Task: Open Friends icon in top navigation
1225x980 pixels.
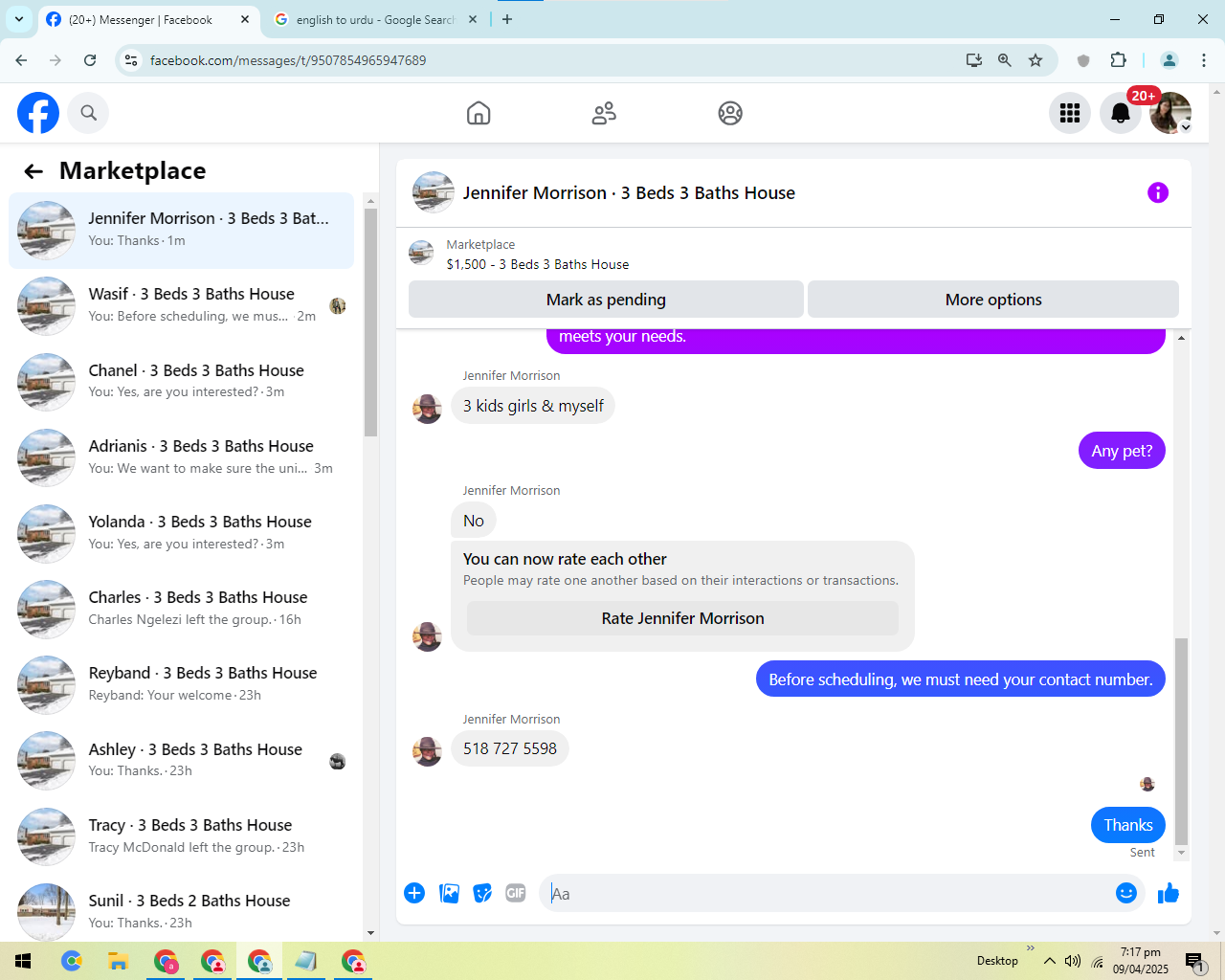Action: point(604,113)
